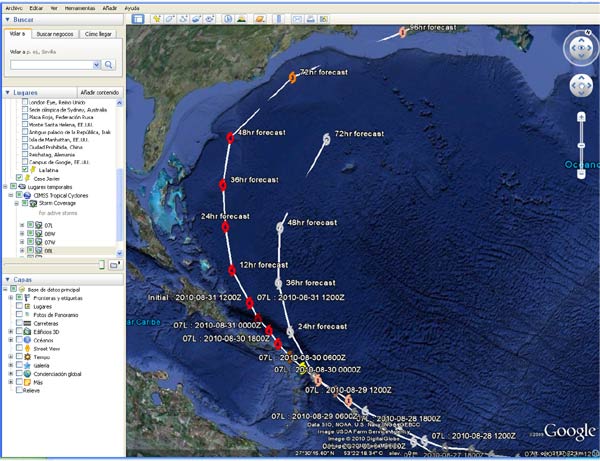Image resolution: width=600 pixels, height=461 pixels.
Task: Click the red 48hr forecast storm marker
Action: coord(230,138)
